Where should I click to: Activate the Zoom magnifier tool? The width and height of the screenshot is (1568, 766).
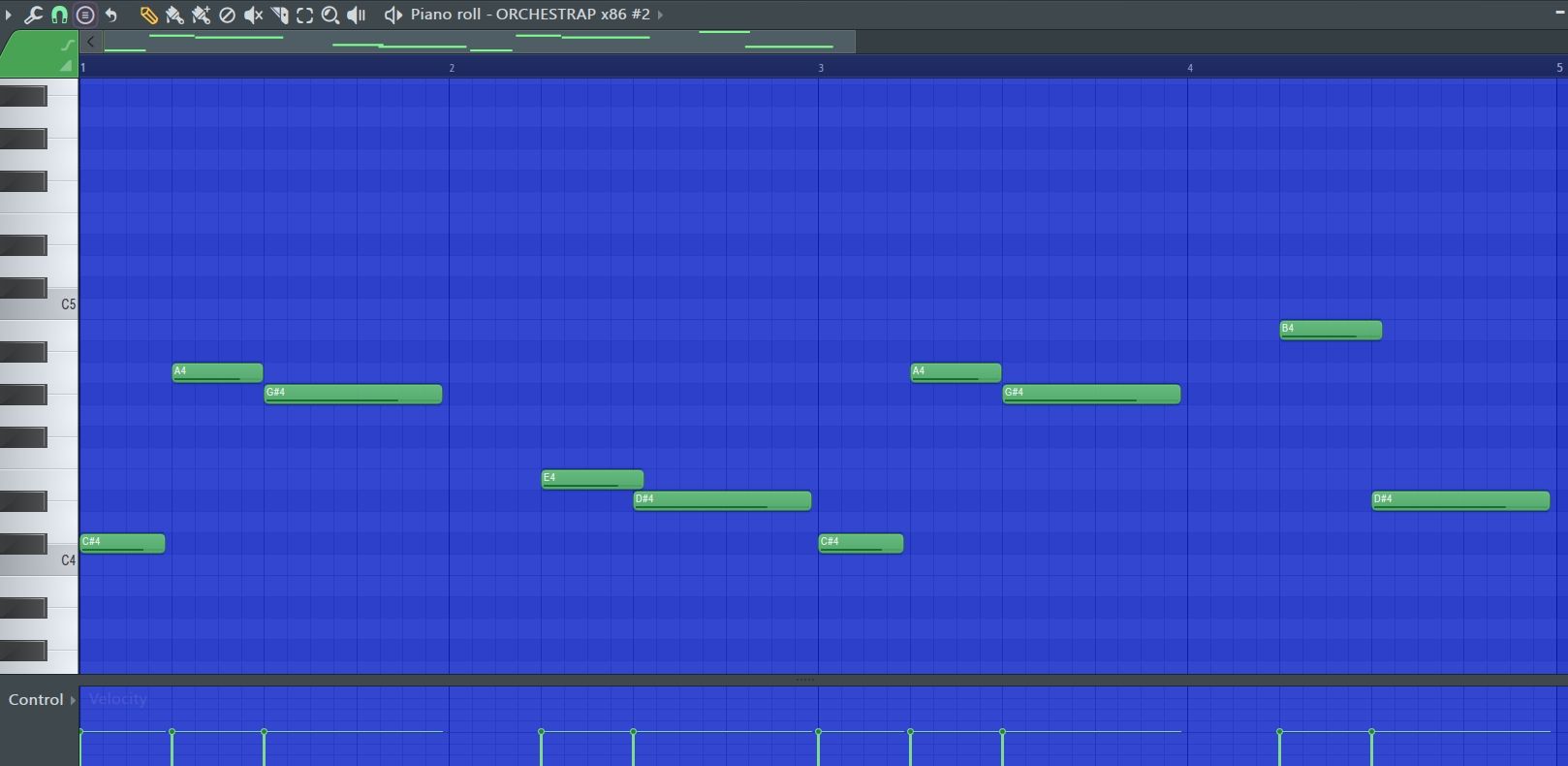tap(330, 15)
